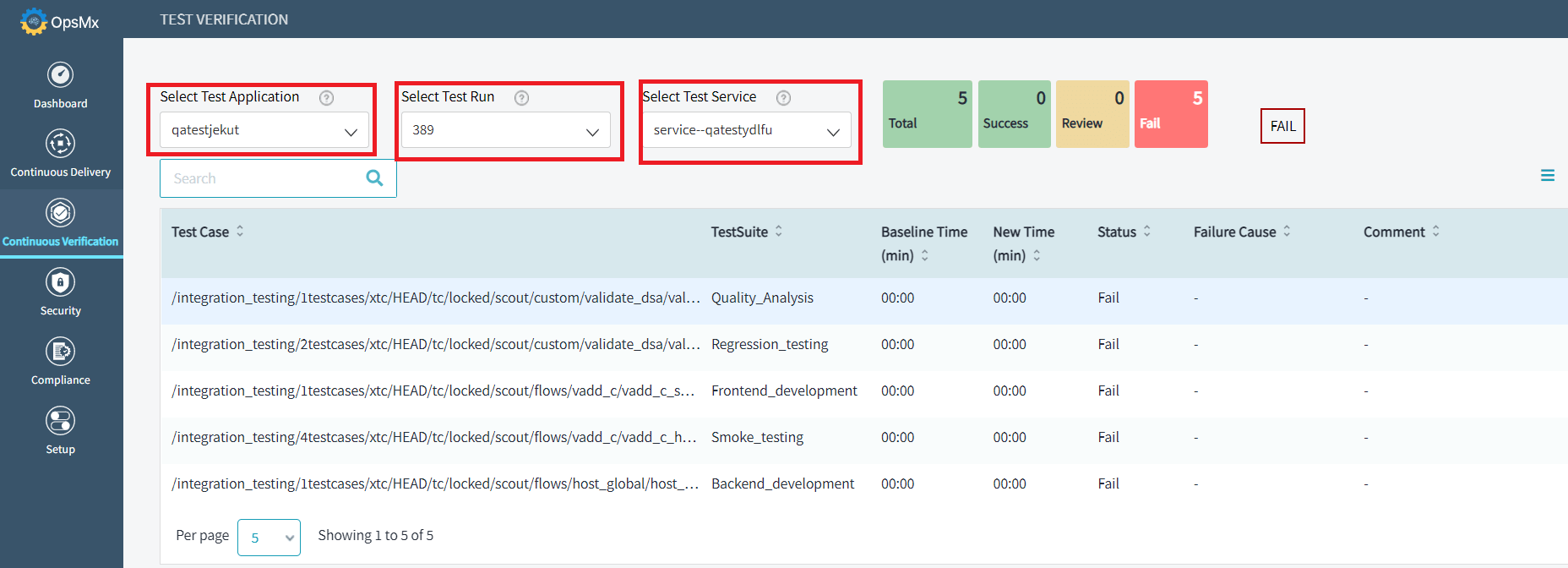This screenshot has height=568, width=1568.
Task: Click the OpsMx logo
Action: click(59, 21)
